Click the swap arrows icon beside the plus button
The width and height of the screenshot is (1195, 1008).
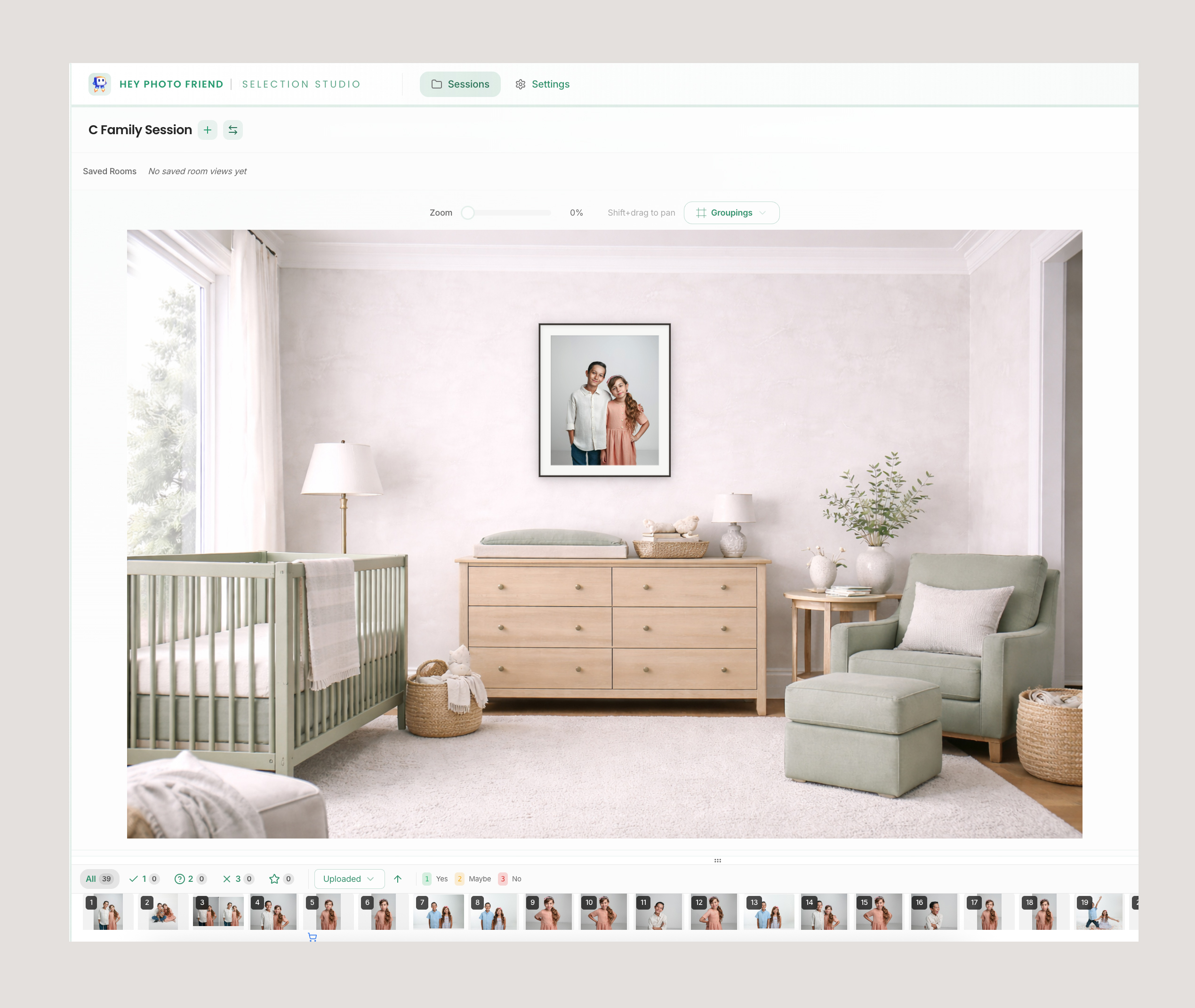click(233, 130)
